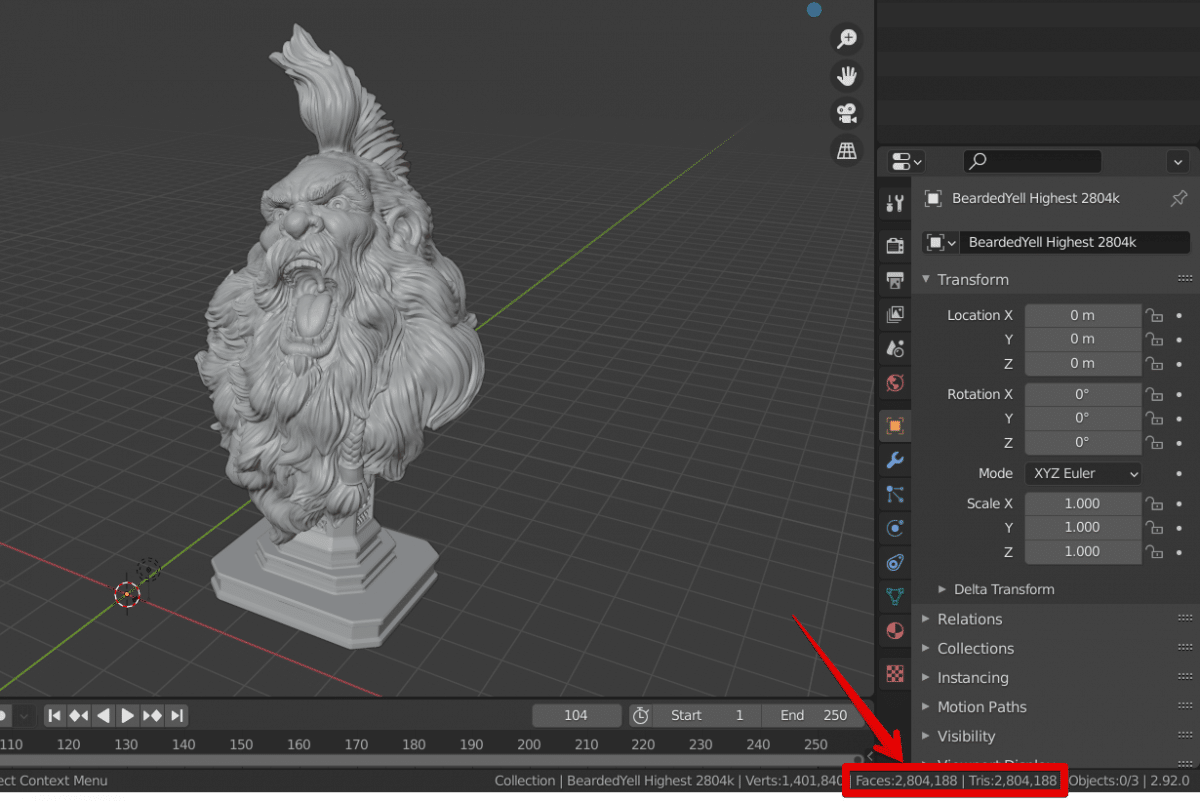Screen dimensions: 1200x801
Task: Toggle camera view with the camera gizmo
Action: click(x=847, y=113)
